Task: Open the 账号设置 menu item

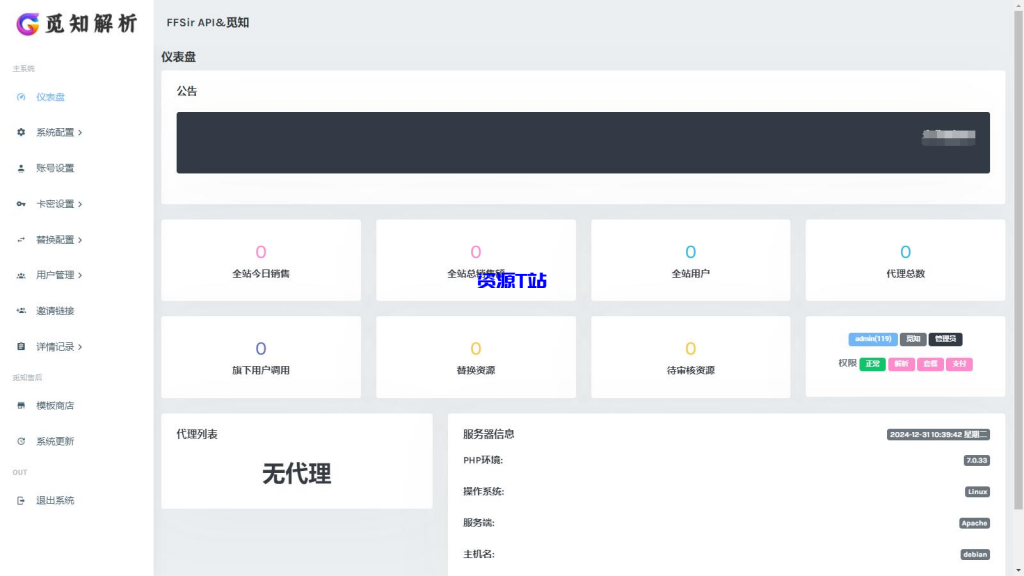Action: tap(55, 167)
